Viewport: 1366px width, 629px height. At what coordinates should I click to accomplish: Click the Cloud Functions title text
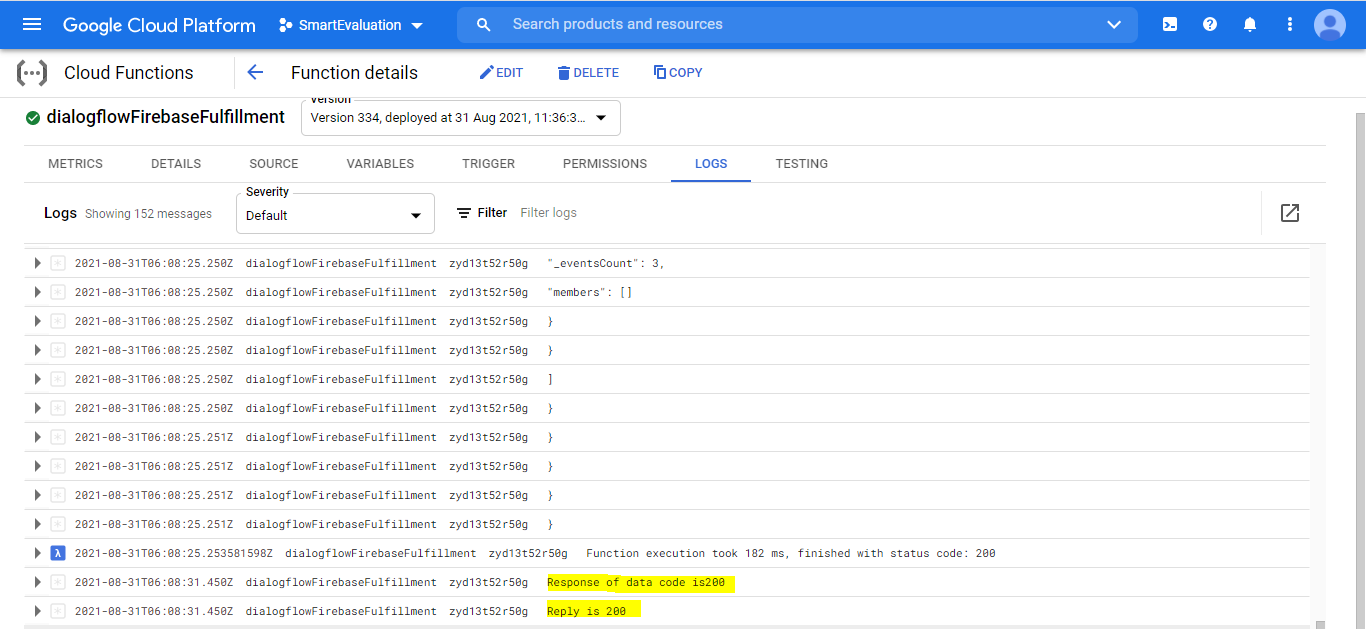tap(129, 72)
